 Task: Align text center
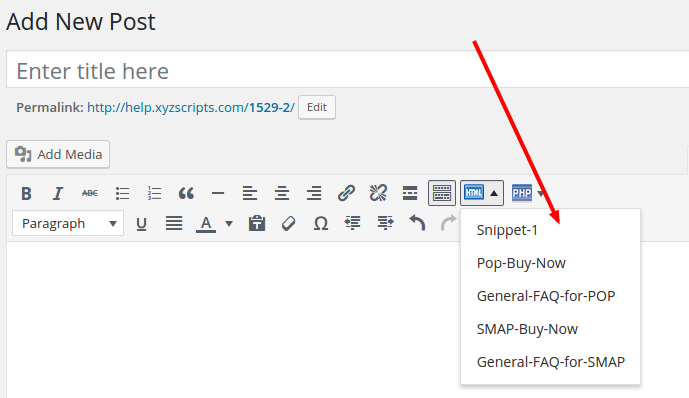(282, 193)
